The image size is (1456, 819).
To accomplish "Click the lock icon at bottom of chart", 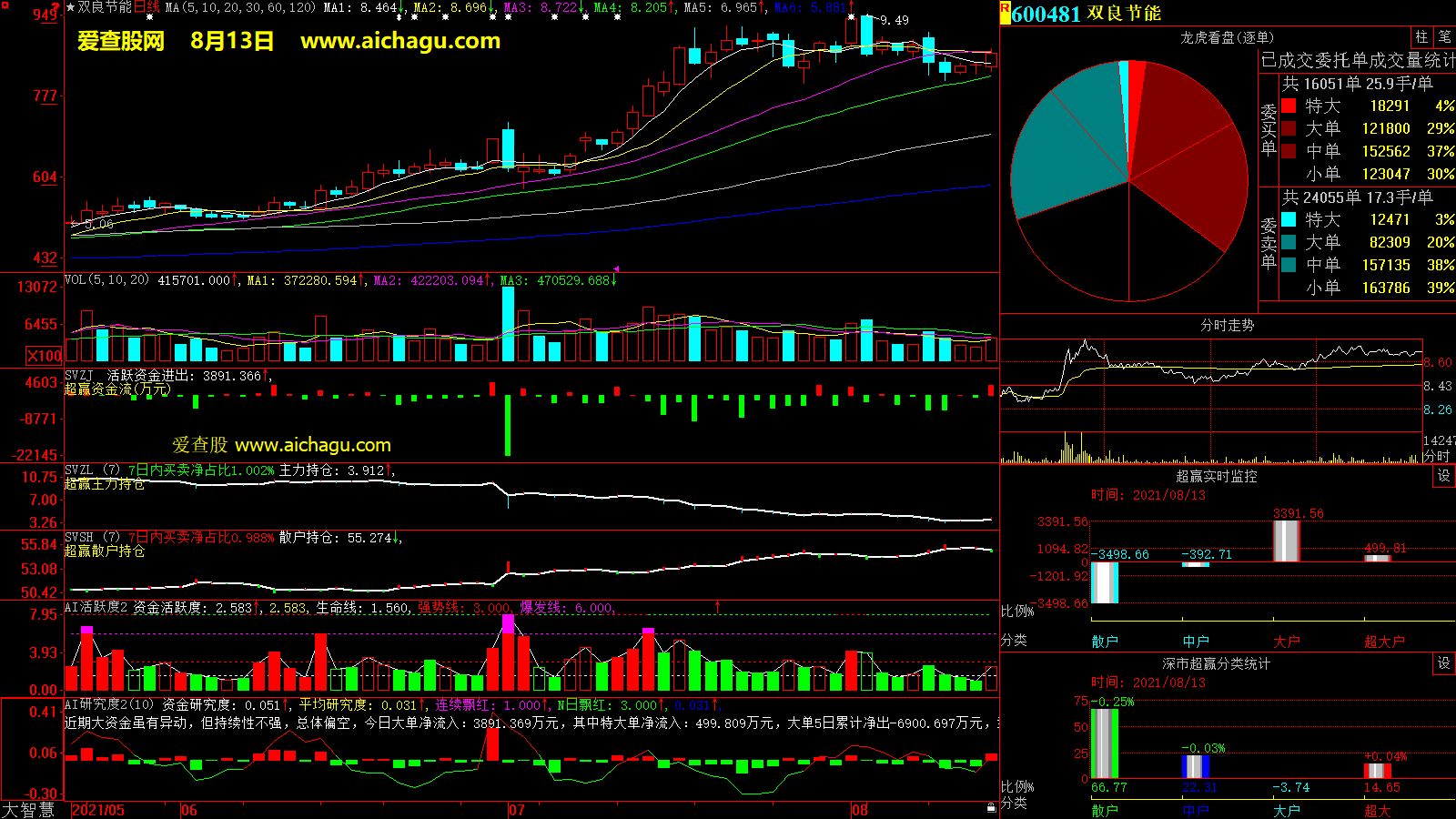I will click(991, 807).
